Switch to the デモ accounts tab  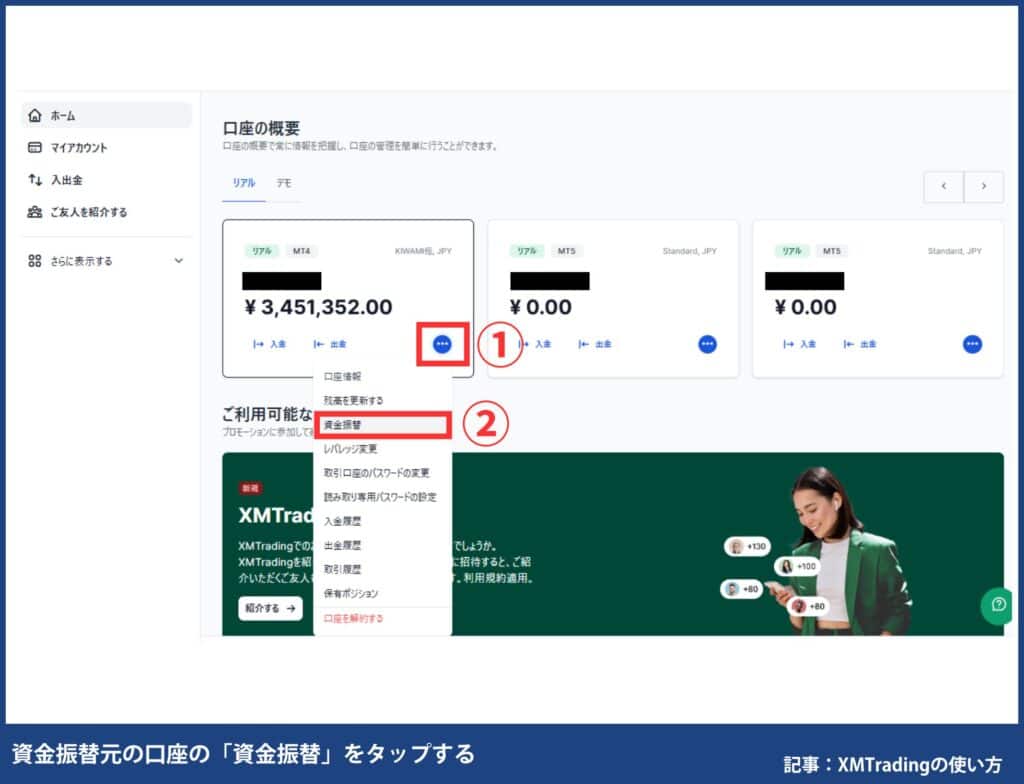click(x=283, y=183)
